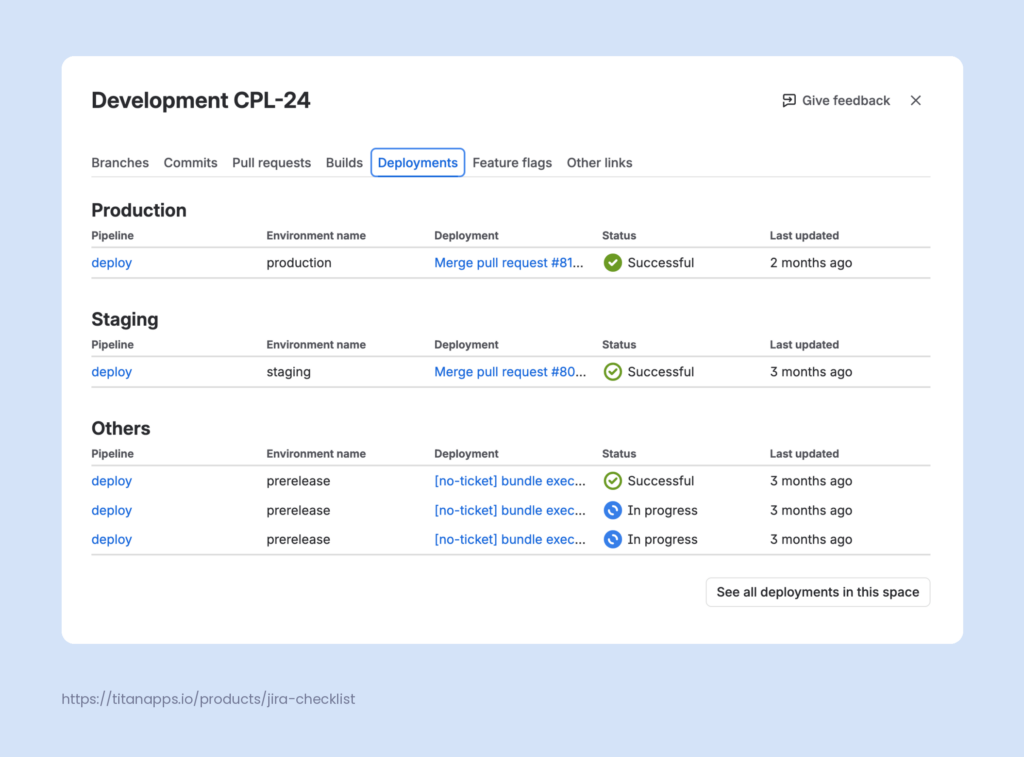Click the 'production' environment name cell
1024x757 pixels.
pyautogui.click(x=299, y=263)
